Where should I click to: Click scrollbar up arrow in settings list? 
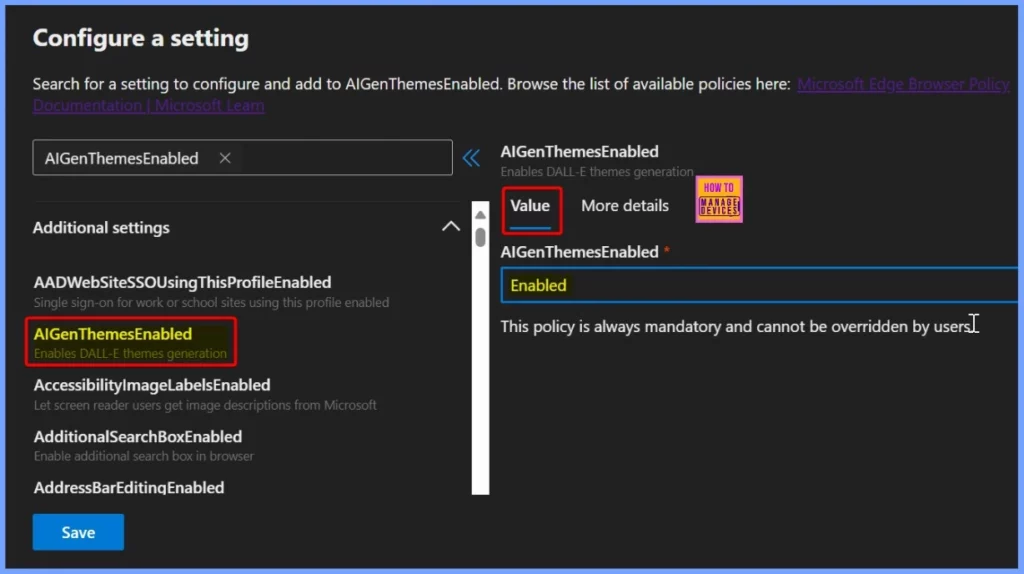[481, 214]
